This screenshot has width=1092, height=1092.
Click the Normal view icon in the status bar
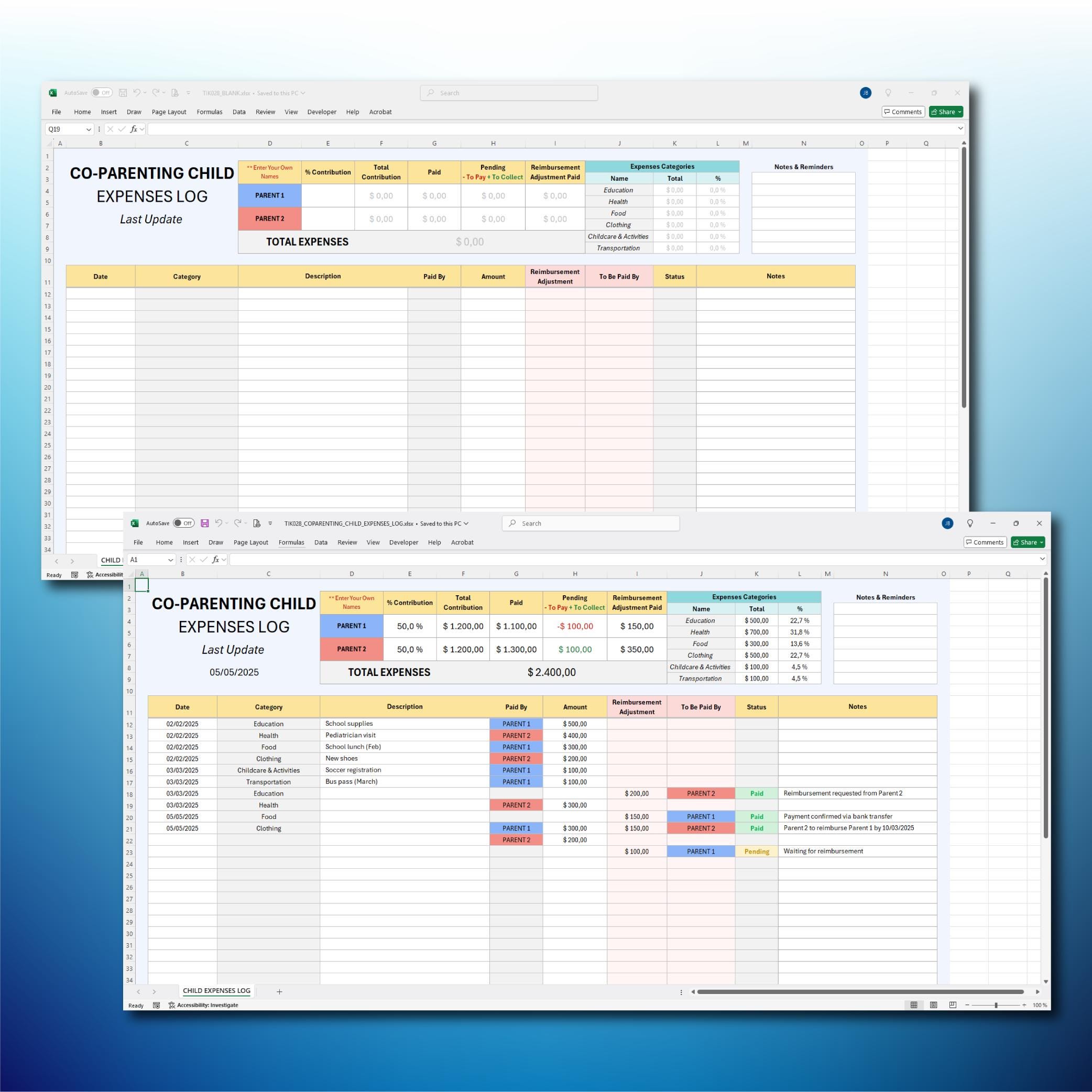914,1005
